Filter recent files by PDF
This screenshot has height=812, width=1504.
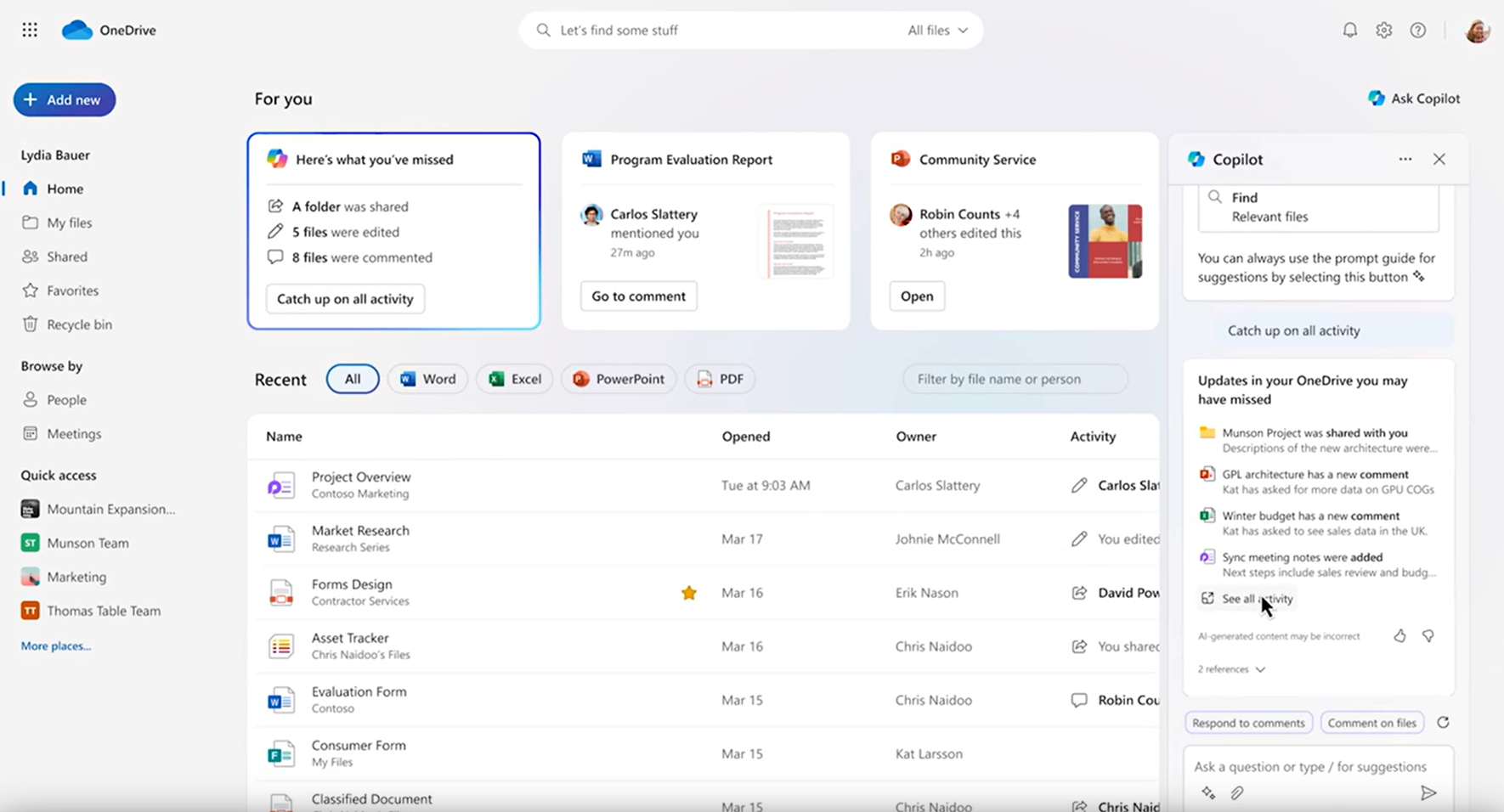(x=720, y=379)
